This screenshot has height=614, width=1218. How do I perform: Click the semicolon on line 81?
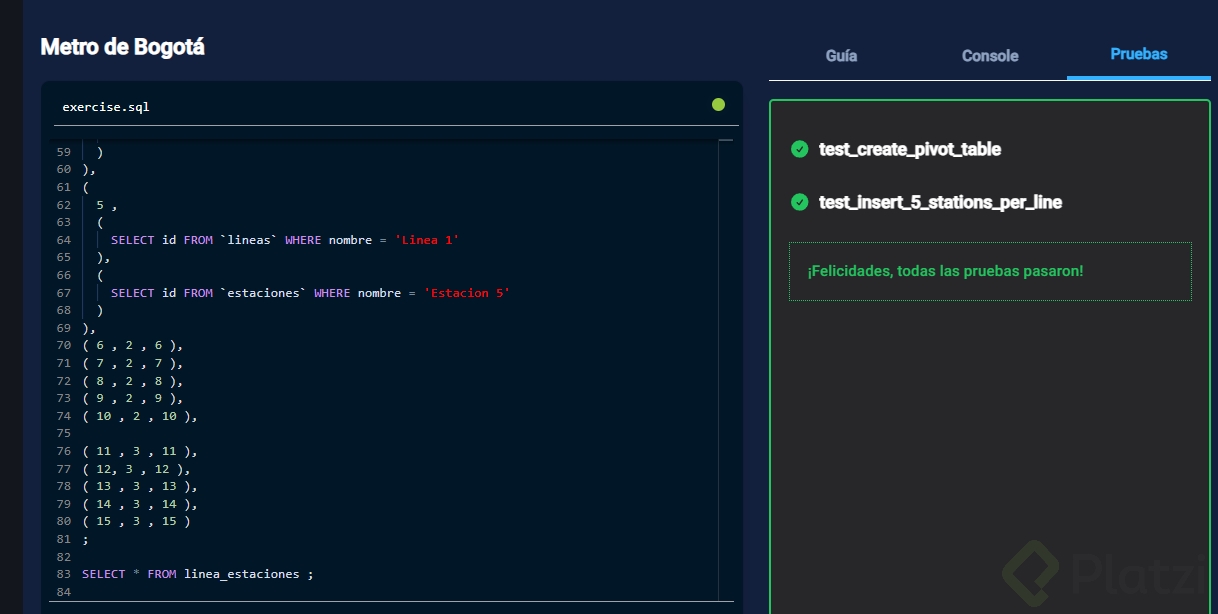(85, 539)
